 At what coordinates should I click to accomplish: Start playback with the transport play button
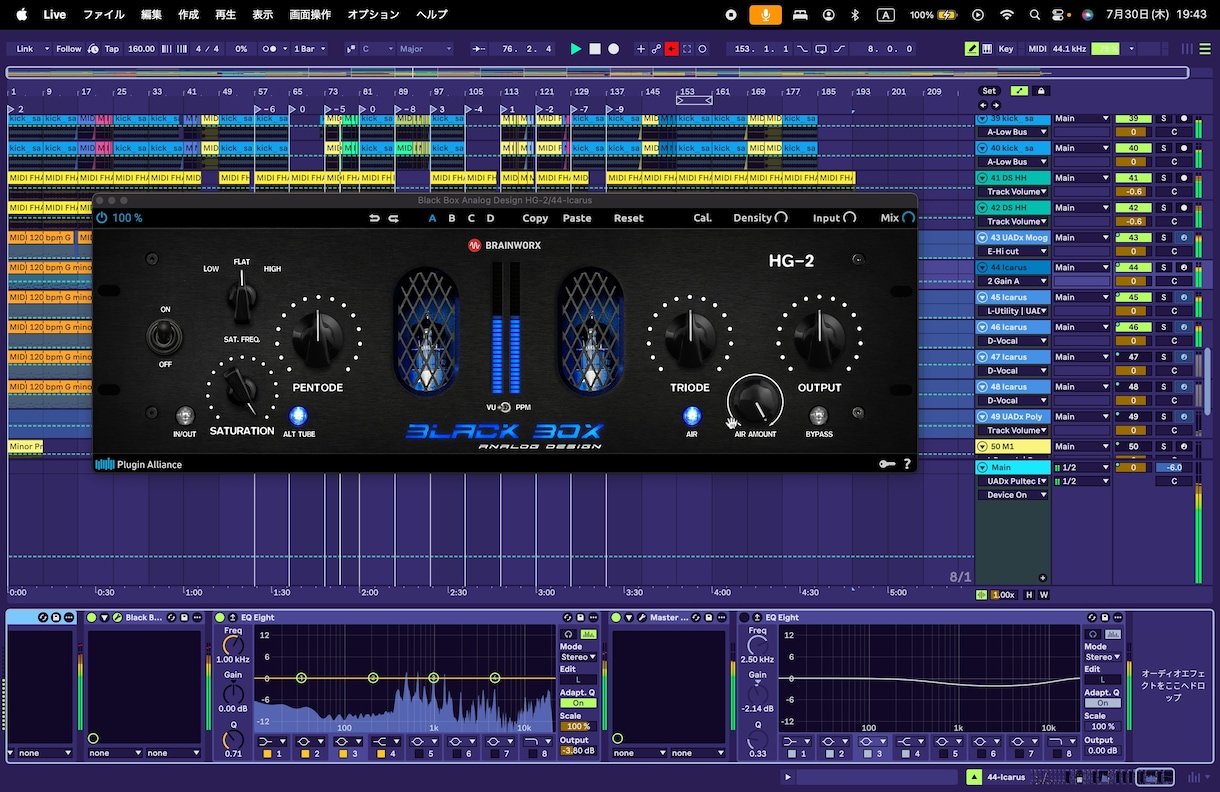(575, 48)
